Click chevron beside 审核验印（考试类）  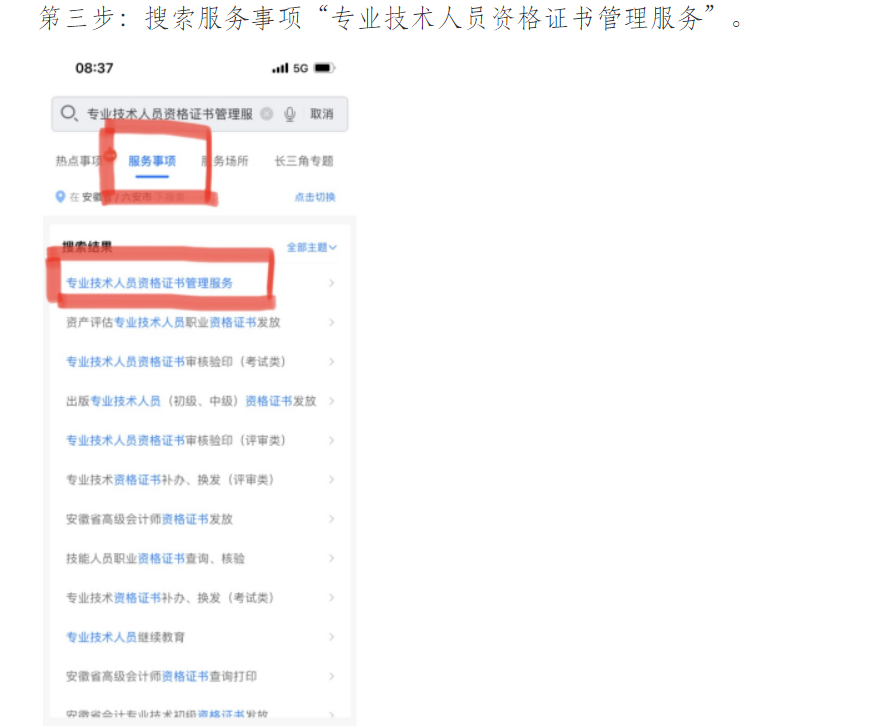point(331,361)
